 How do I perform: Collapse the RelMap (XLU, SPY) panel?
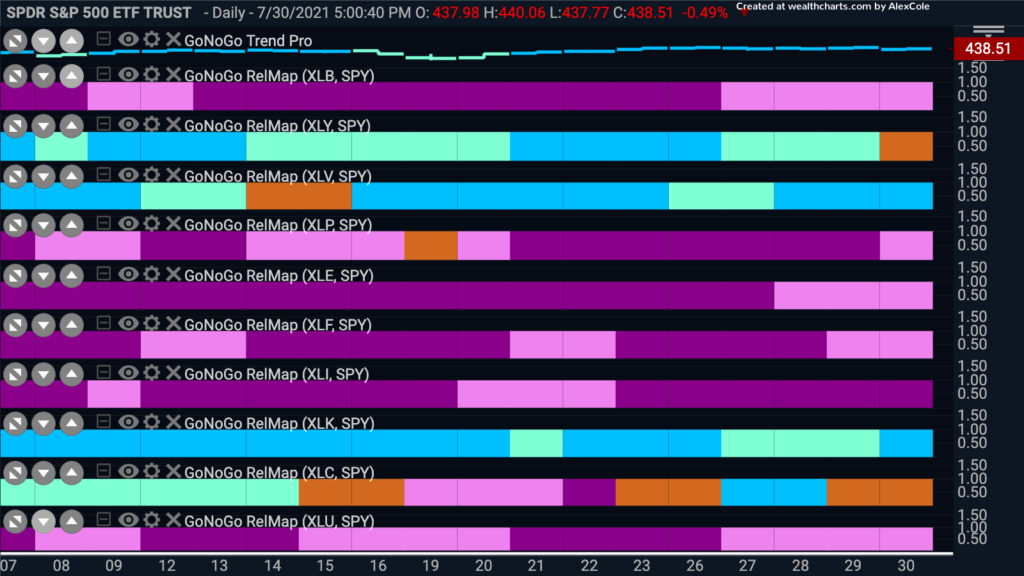click(103, 519)
